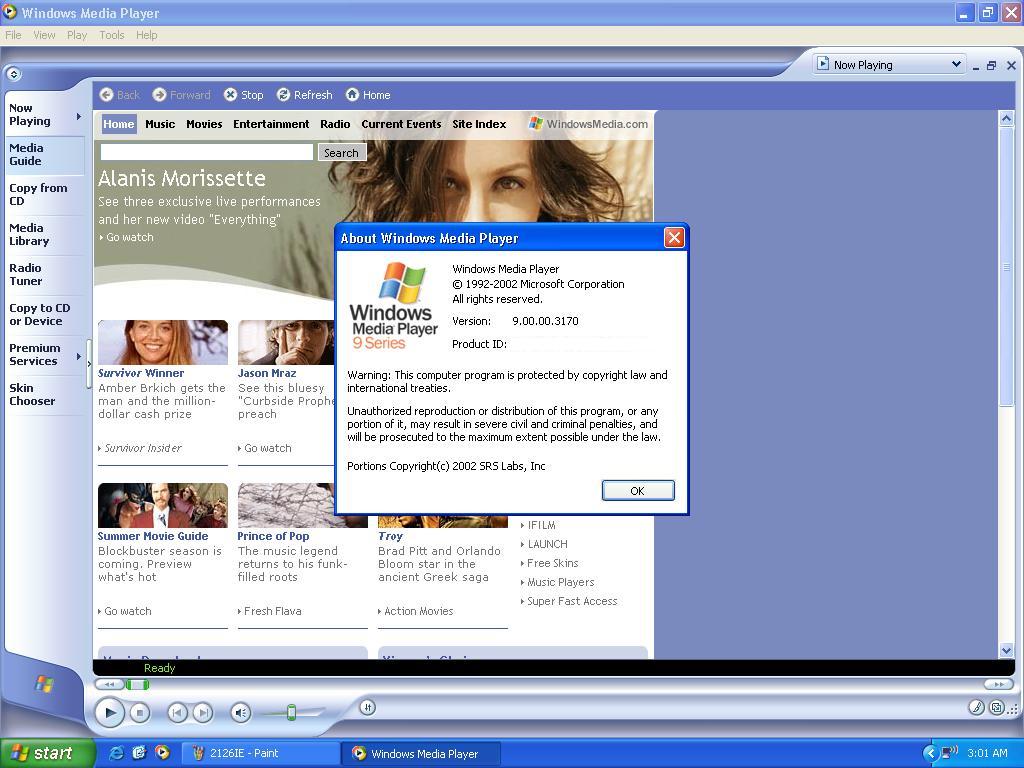This screenshot has height=768, width=1024.
Task: Click the Search button
Action: [342, 153]
